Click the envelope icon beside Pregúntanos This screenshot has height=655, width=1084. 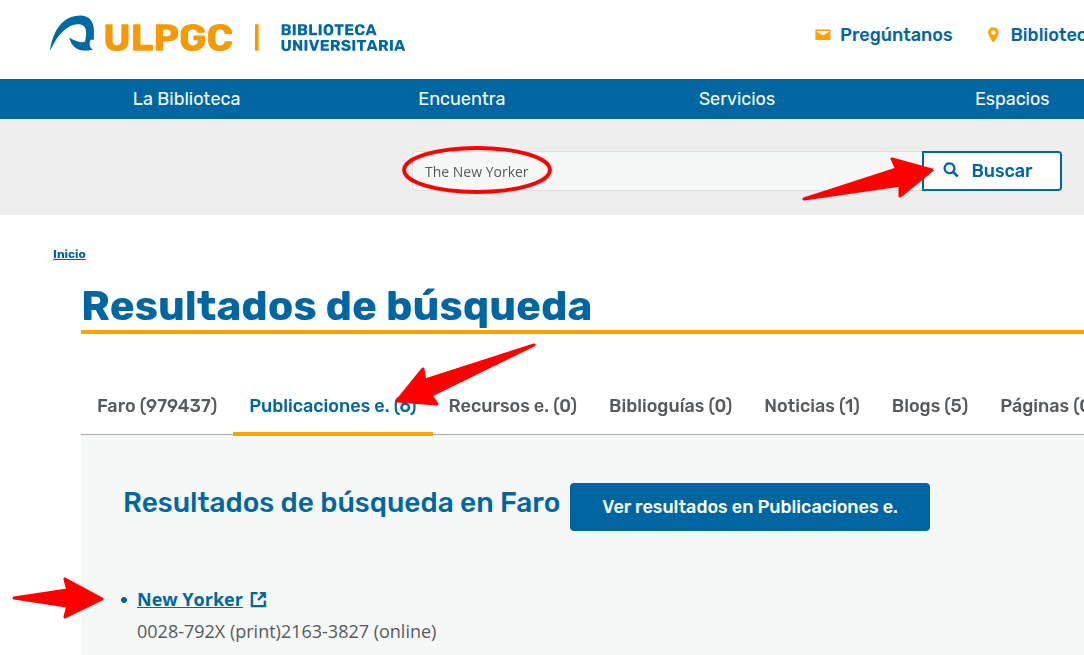click(823, 35)
